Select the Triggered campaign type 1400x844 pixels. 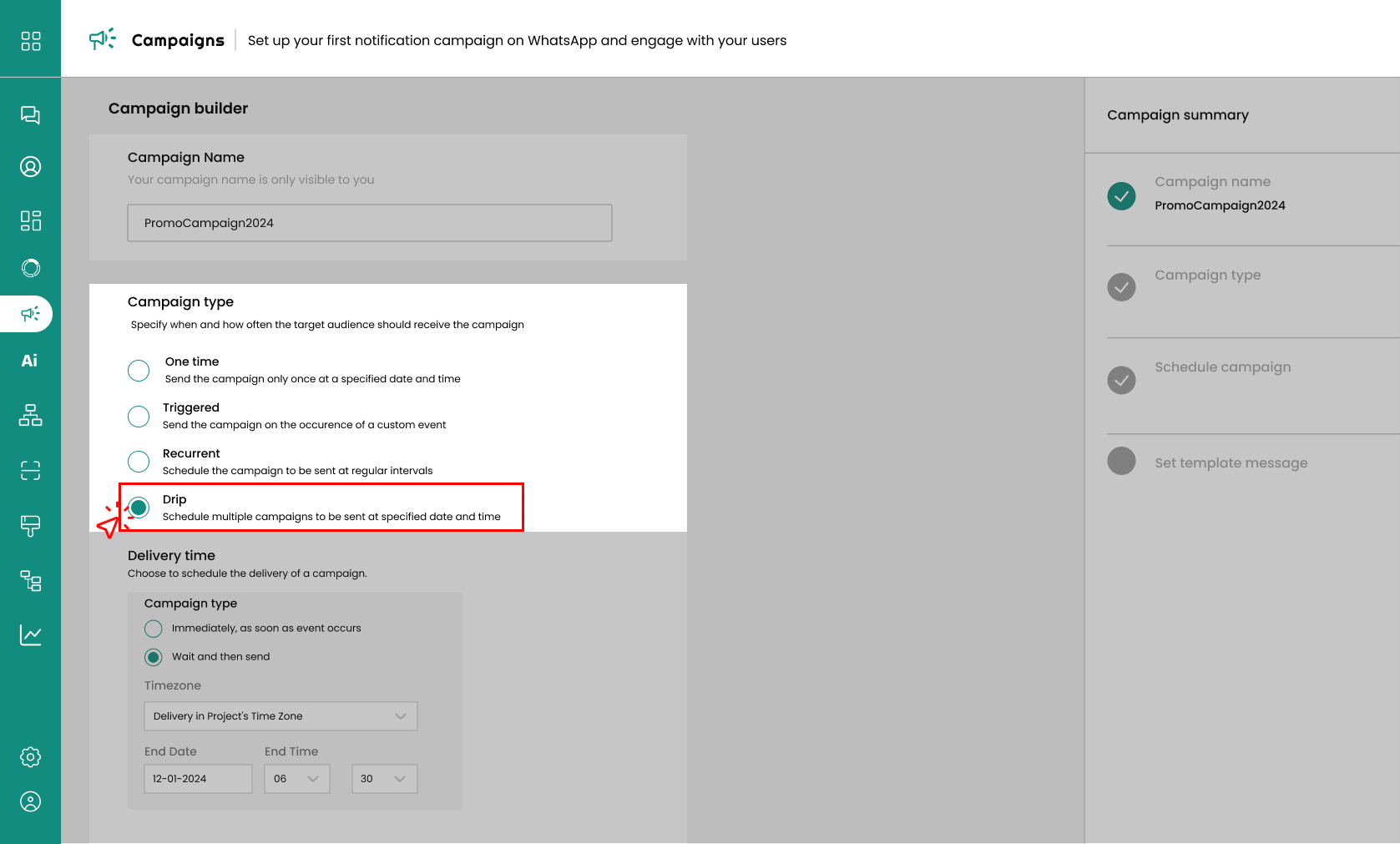coord(139,417)
